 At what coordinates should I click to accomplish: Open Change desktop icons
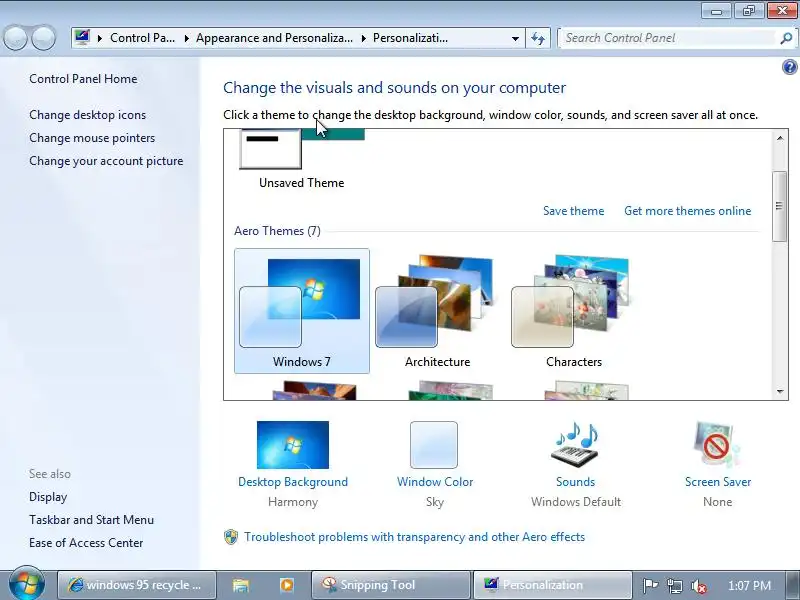87,115
